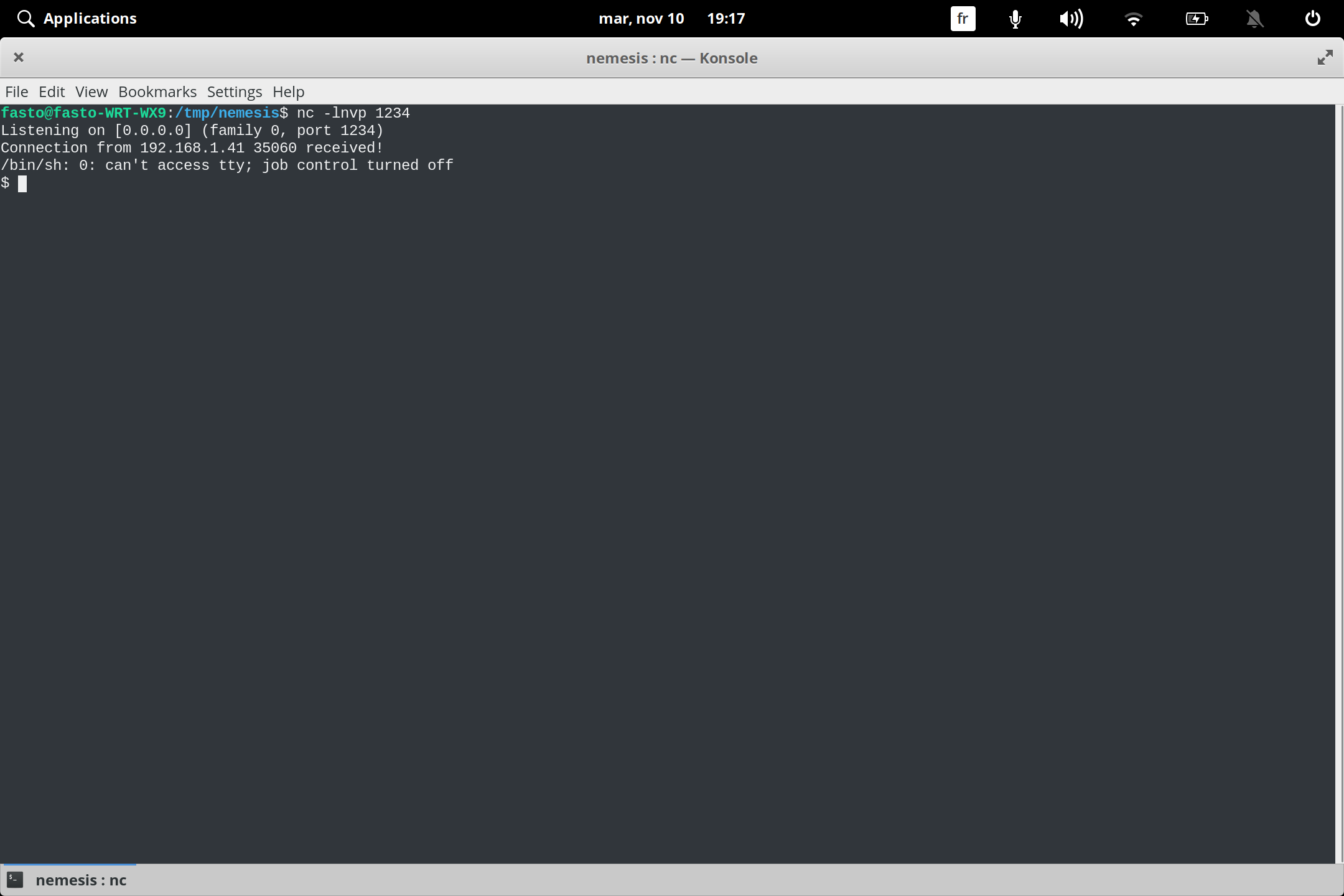Switch the fr keyboard layout
This screenshot has height=896, width=1344.
[962, 18]
